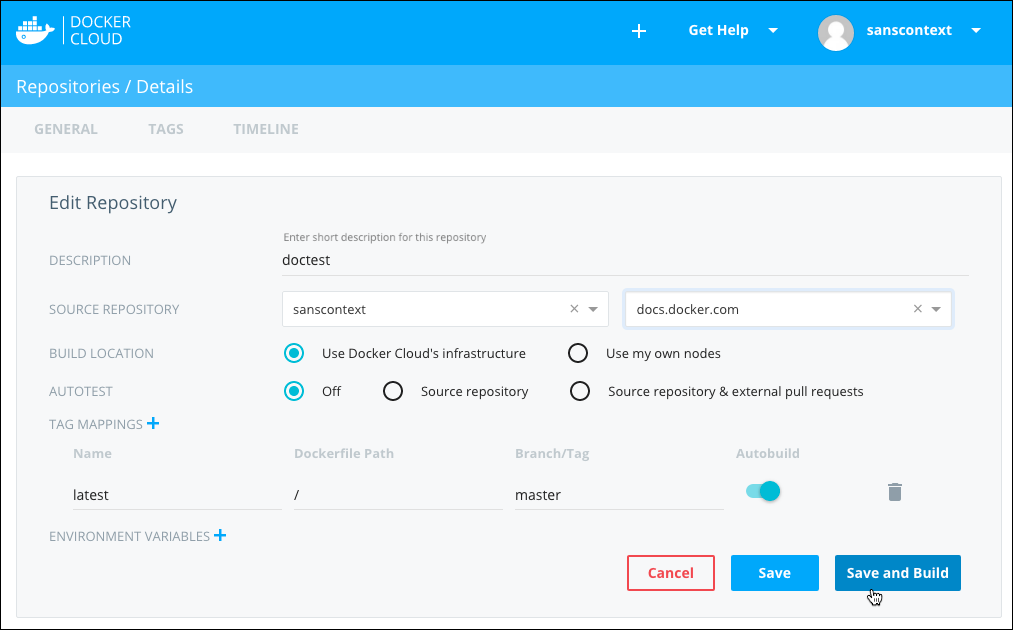Click the plus icon in top header
The image size is (1013, 630).
[639, 31]
